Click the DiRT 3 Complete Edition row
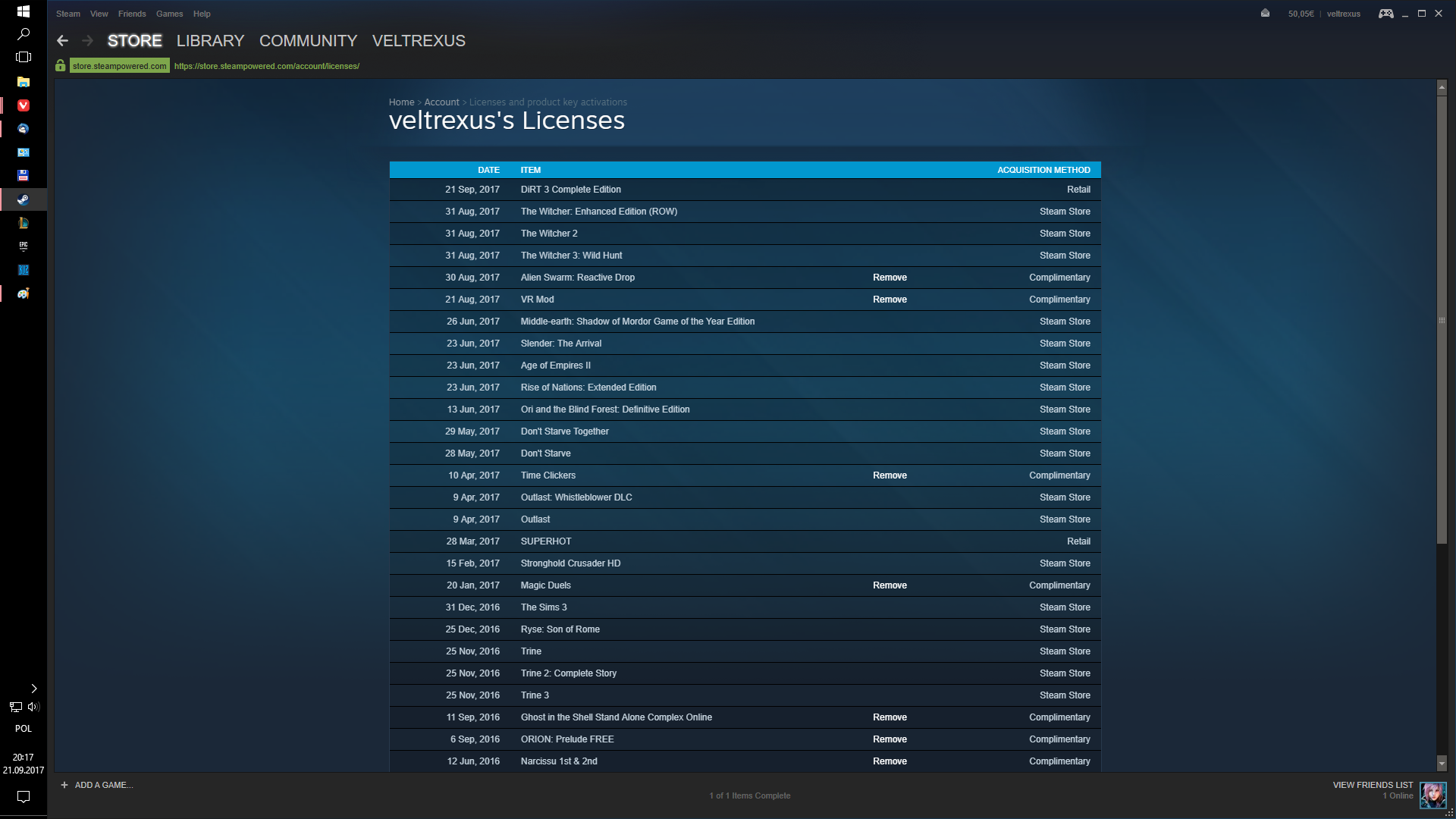Viewport: 1456px width, 819px height. [745, 190]
